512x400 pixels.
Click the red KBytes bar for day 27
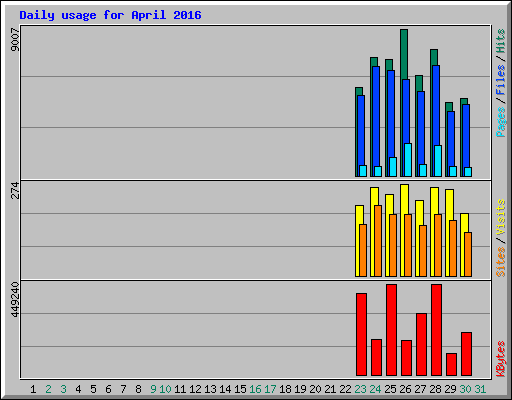(x=421, y=345)
